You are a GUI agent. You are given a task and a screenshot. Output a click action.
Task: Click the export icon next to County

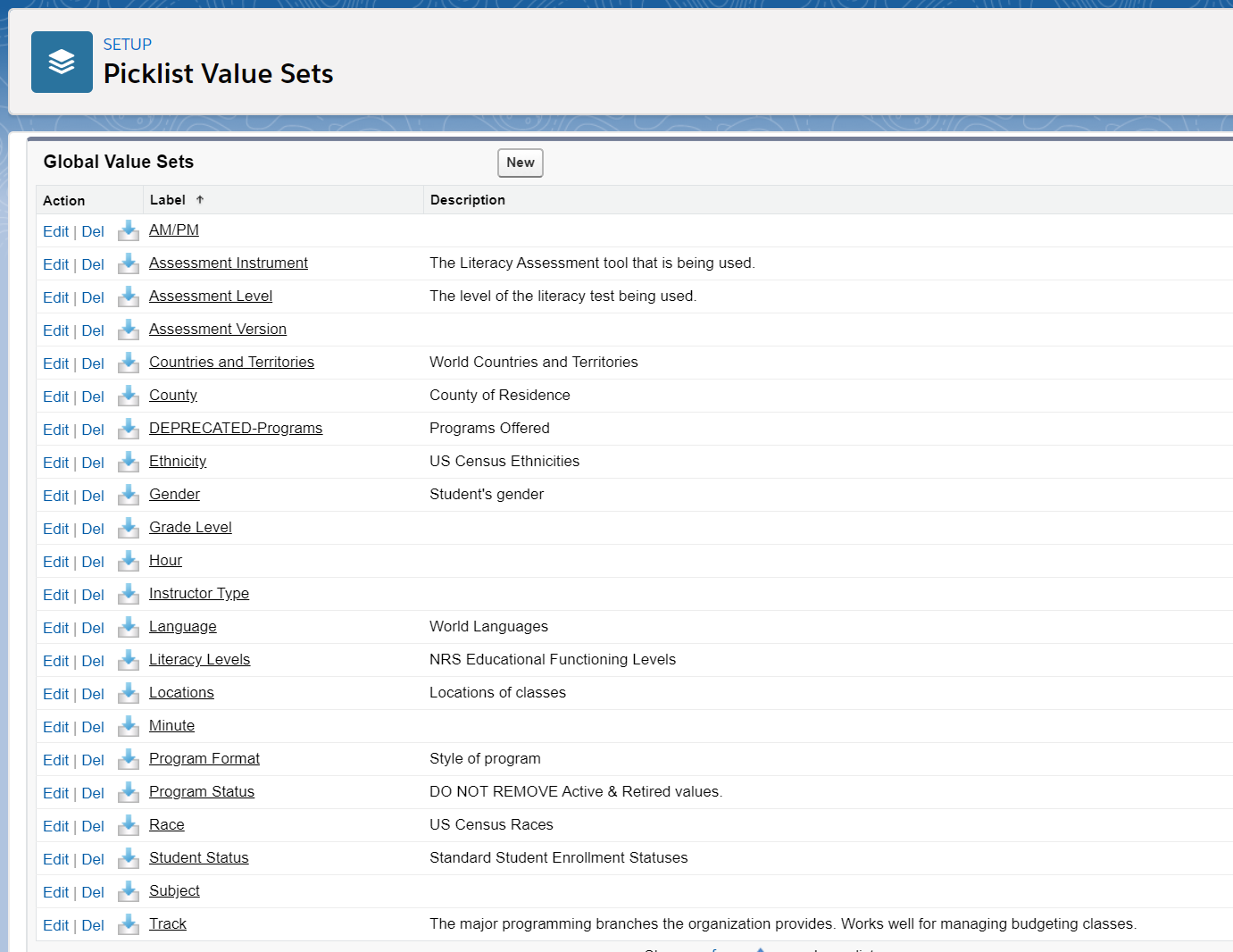(x=128, y=396)
